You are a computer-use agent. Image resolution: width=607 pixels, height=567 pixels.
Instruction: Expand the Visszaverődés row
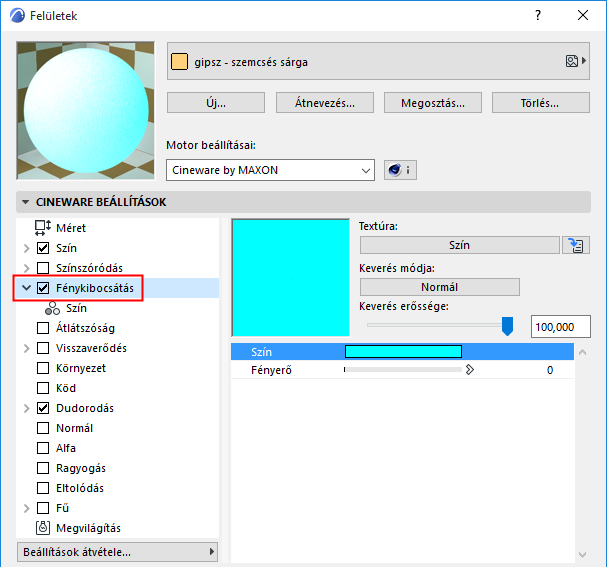[26, 348]
